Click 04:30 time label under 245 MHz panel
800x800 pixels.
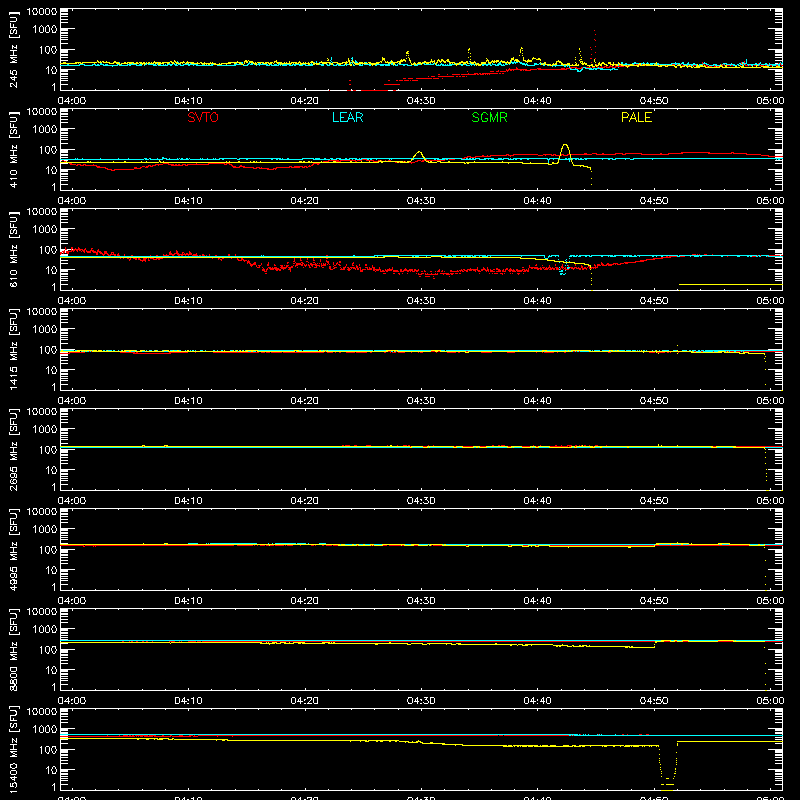click(x=421, y=101)
